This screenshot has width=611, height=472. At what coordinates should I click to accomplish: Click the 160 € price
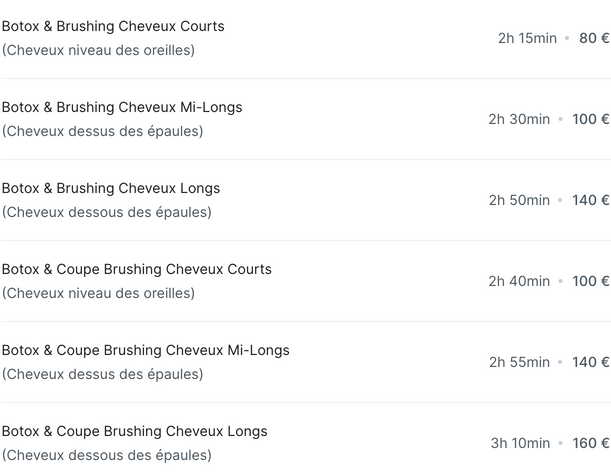pyautogui.click(x=590, y=443)
